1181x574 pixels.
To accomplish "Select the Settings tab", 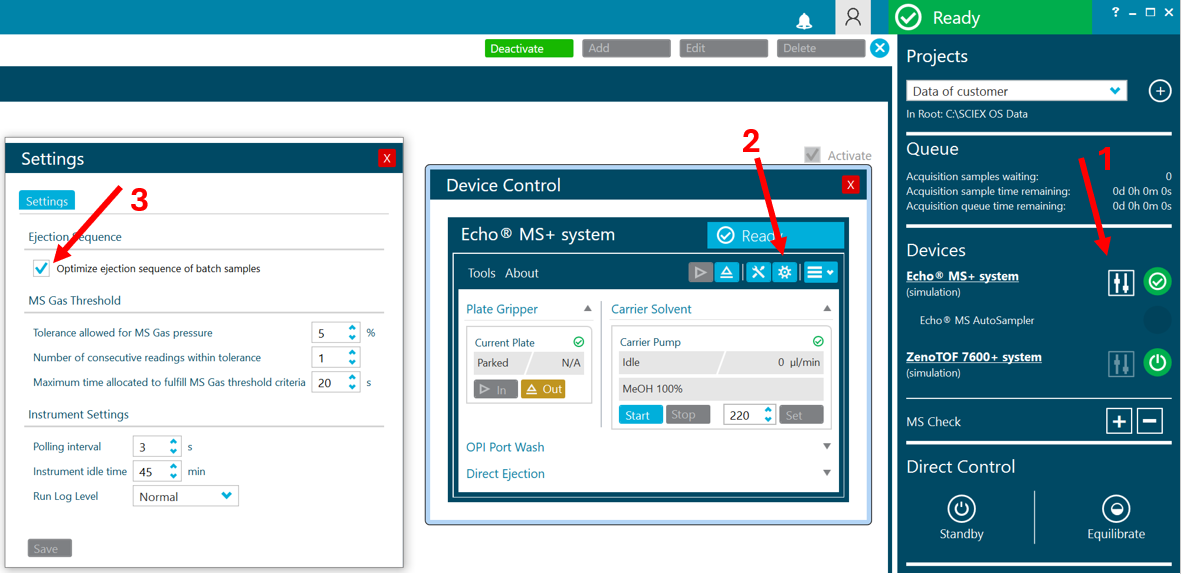I will pos(47,201).
